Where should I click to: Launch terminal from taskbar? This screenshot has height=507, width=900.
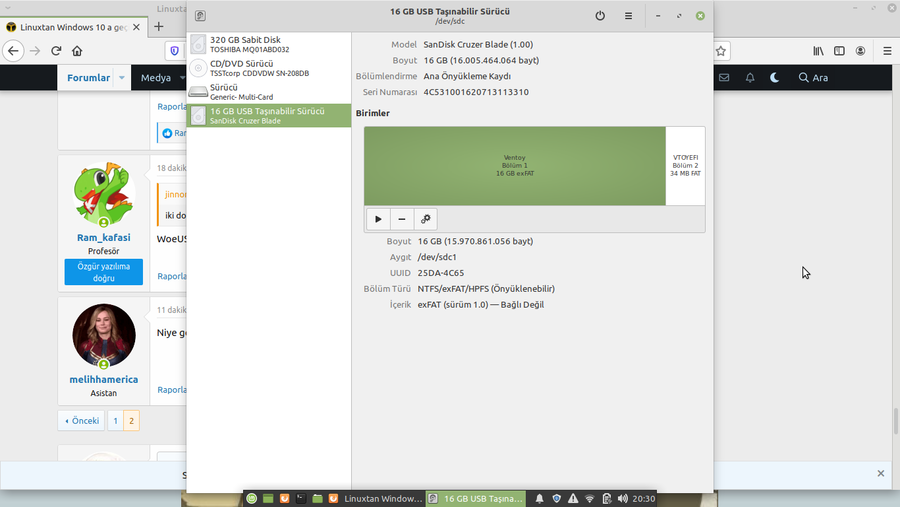(x=301, y=498)
